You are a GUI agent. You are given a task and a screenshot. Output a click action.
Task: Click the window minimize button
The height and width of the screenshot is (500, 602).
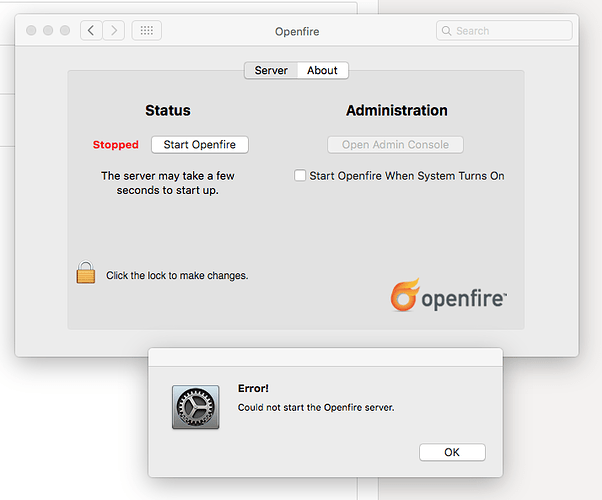tap(48, 30)
